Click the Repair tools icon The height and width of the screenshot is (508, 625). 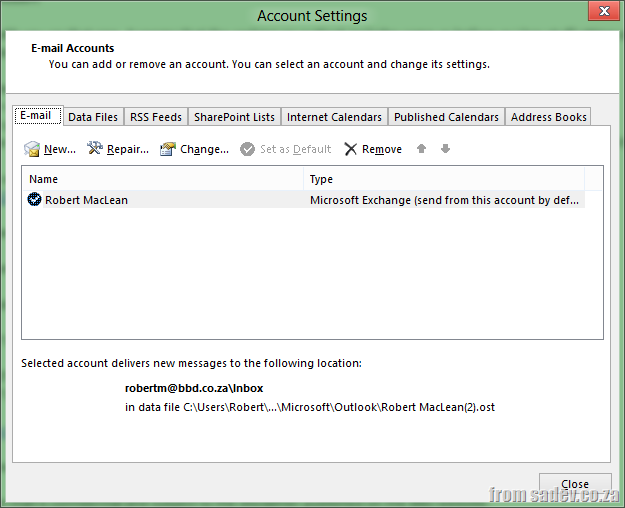click(95, 148)
